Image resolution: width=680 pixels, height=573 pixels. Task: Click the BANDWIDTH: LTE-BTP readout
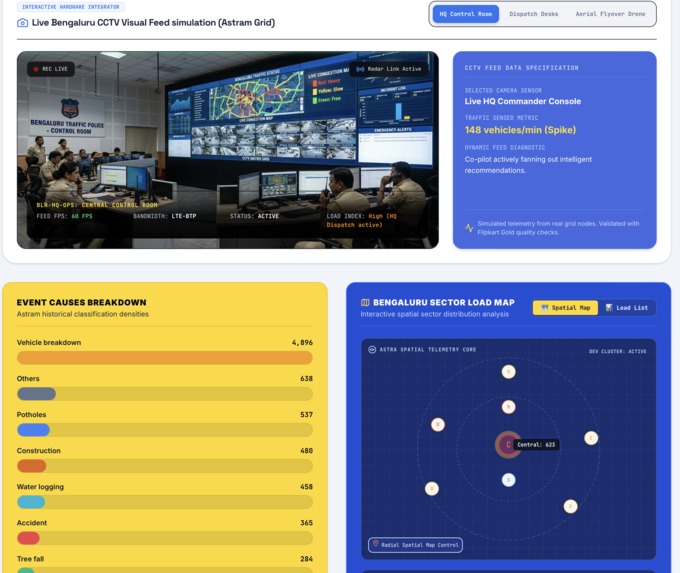165,216
